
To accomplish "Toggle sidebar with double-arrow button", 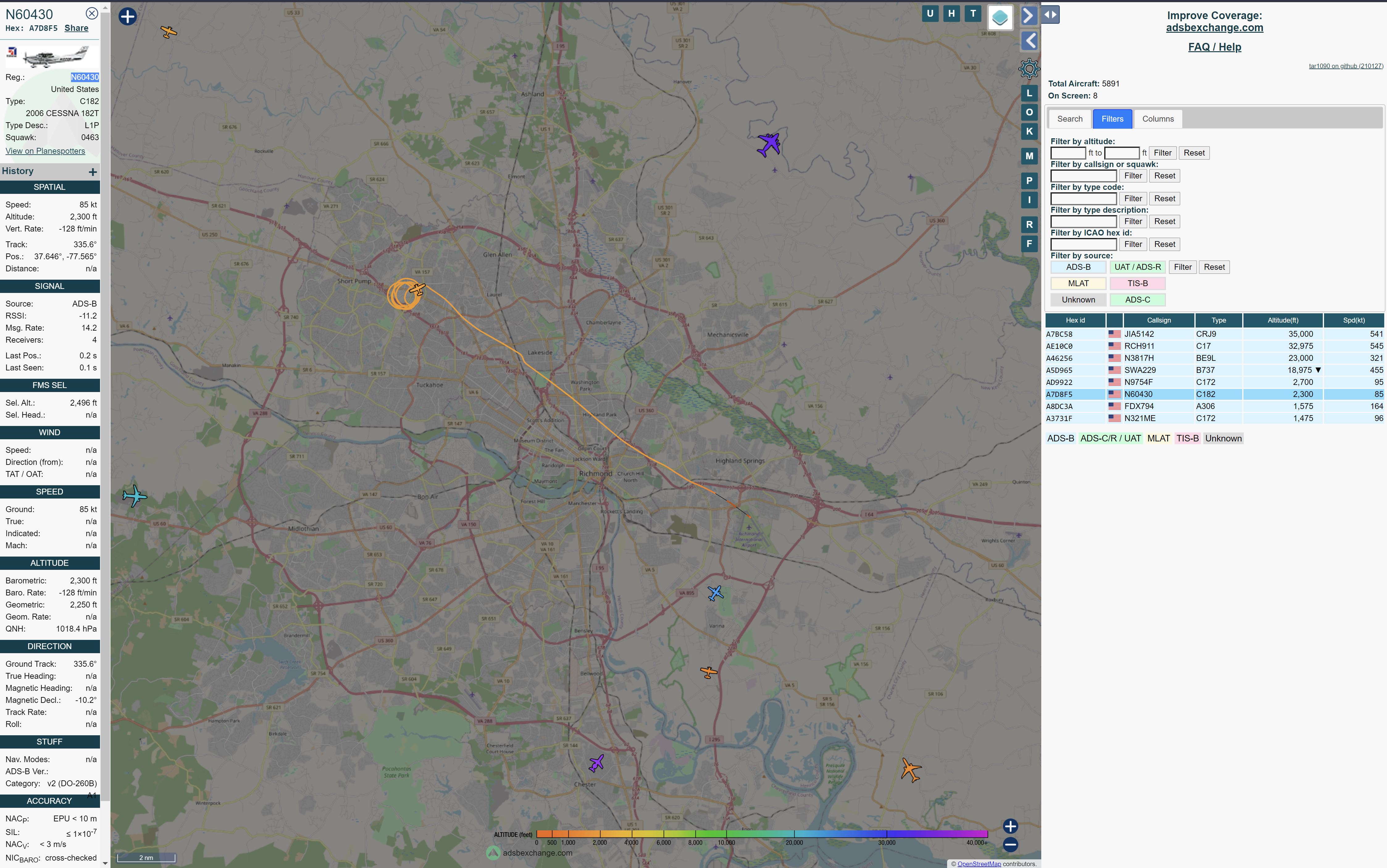I will click(1050, 15).
